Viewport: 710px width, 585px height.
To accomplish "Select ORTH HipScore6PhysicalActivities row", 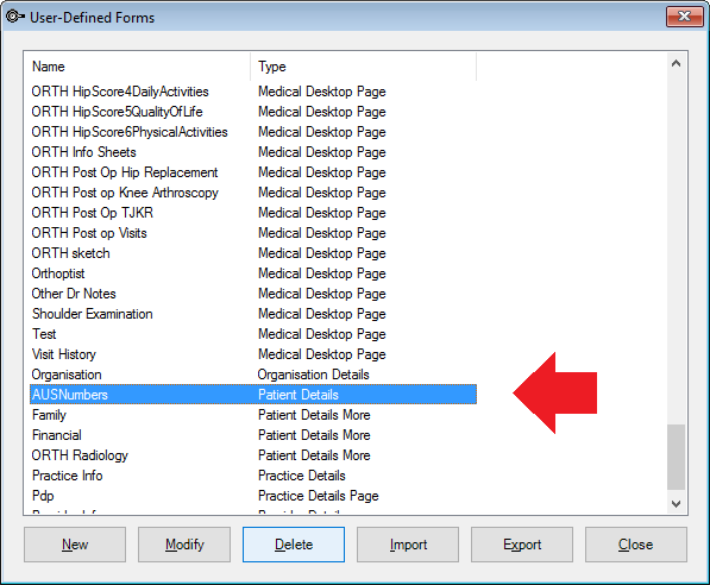I will (x=254, y=132).
